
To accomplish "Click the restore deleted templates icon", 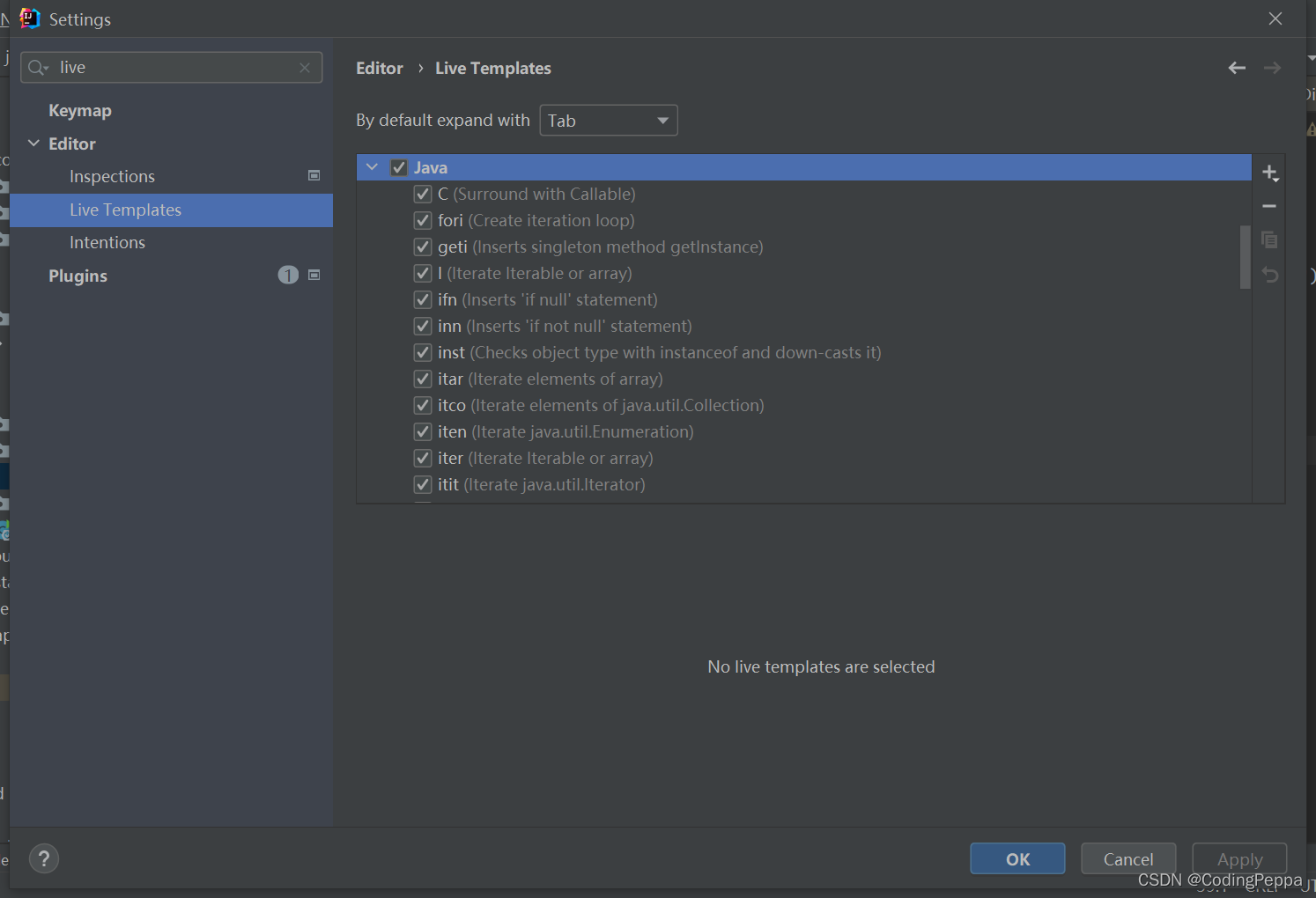I will pos(1269,275).
